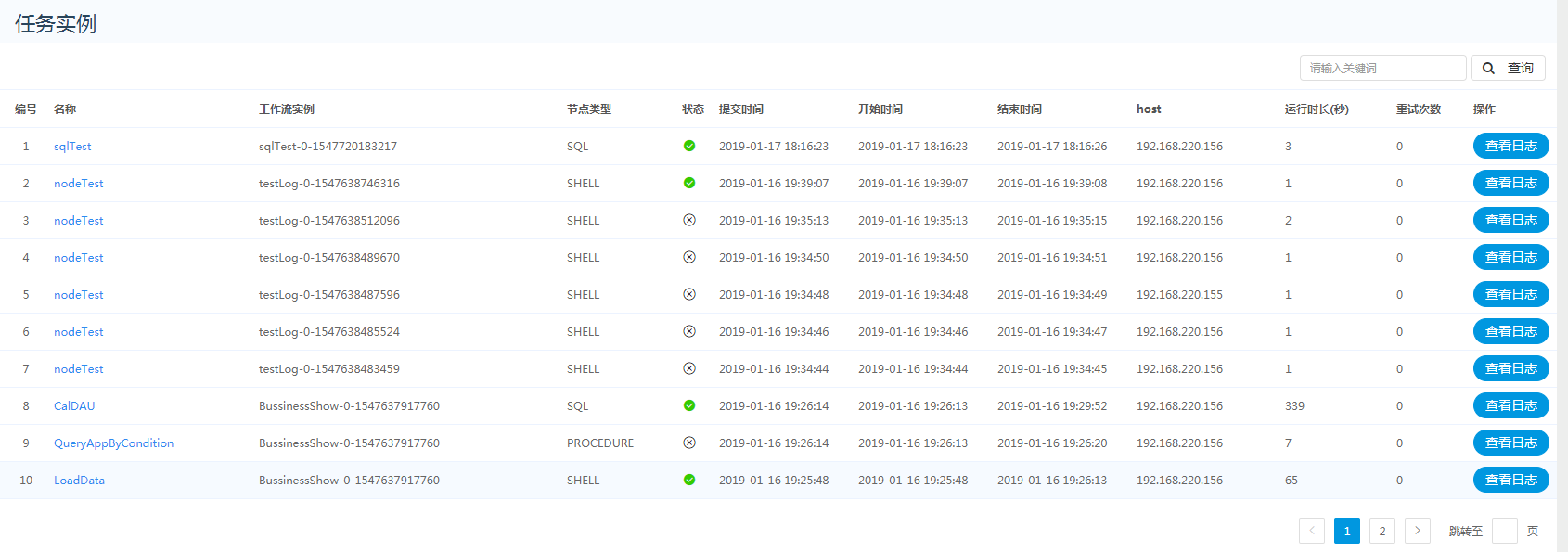Click failed status icon for testLog-0-1547638487596
Image resolution: width=1568 pixels, height=552 pixels.
pos(689,294)
